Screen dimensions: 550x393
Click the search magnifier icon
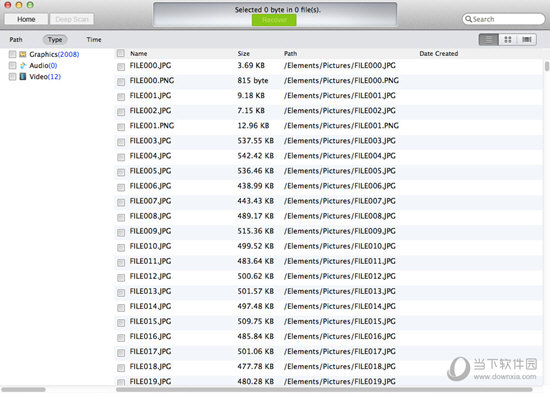pyautogui.click(x=468, y=19)
